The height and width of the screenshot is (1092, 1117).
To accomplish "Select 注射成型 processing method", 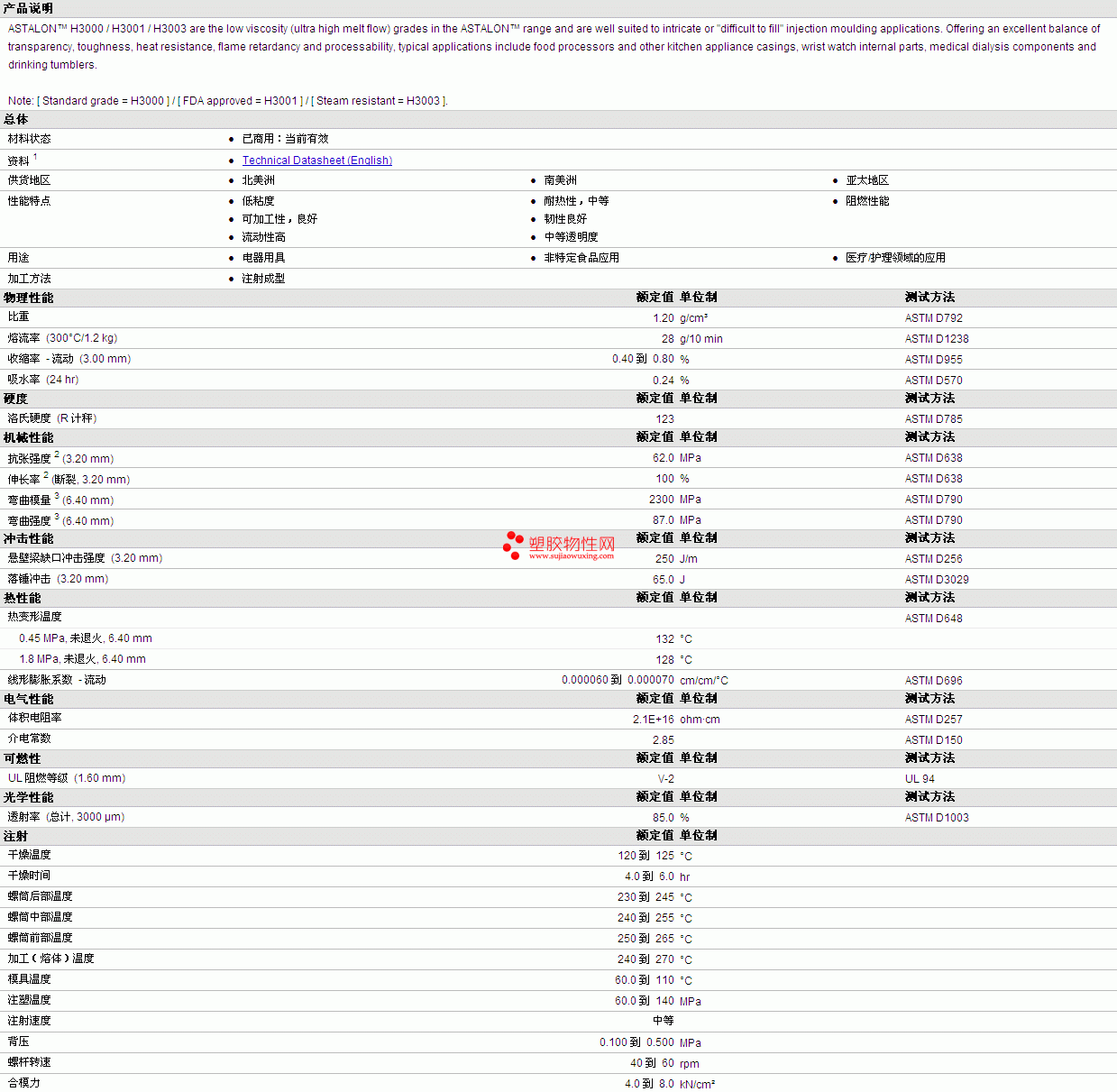I will (263, 279).
